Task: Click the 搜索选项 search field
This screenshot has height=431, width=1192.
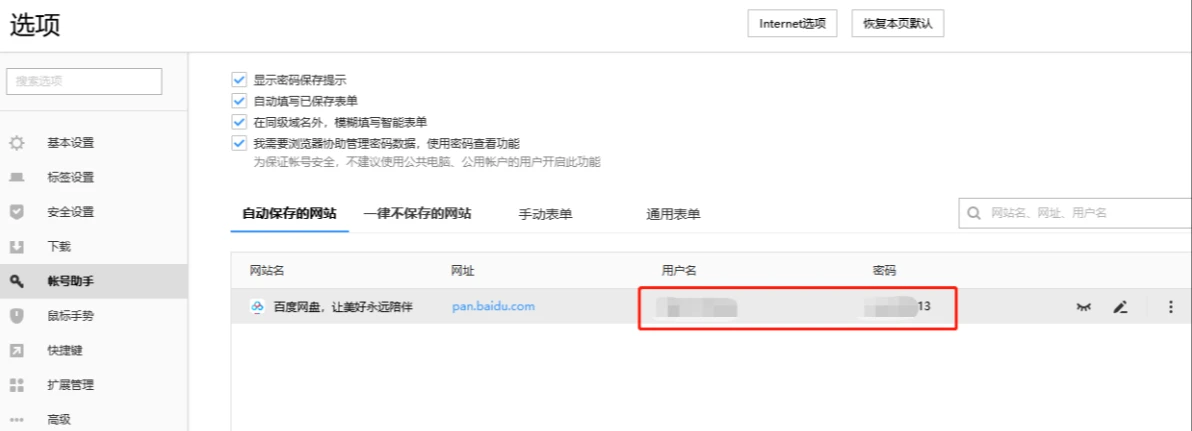Action: point(84,81)
